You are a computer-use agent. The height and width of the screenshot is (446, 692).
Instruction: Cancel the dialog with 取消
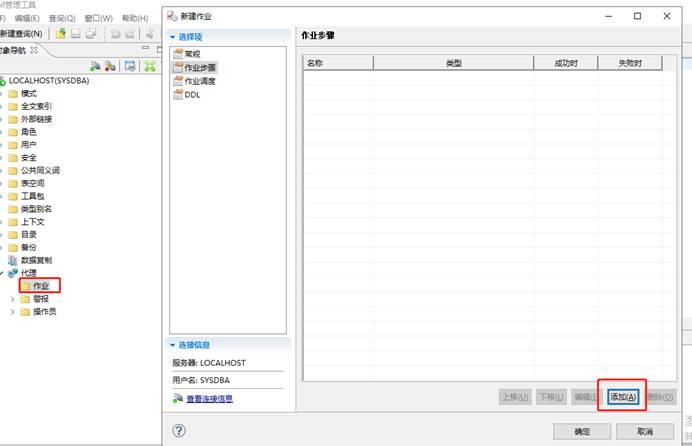click(x=645, y=431)
